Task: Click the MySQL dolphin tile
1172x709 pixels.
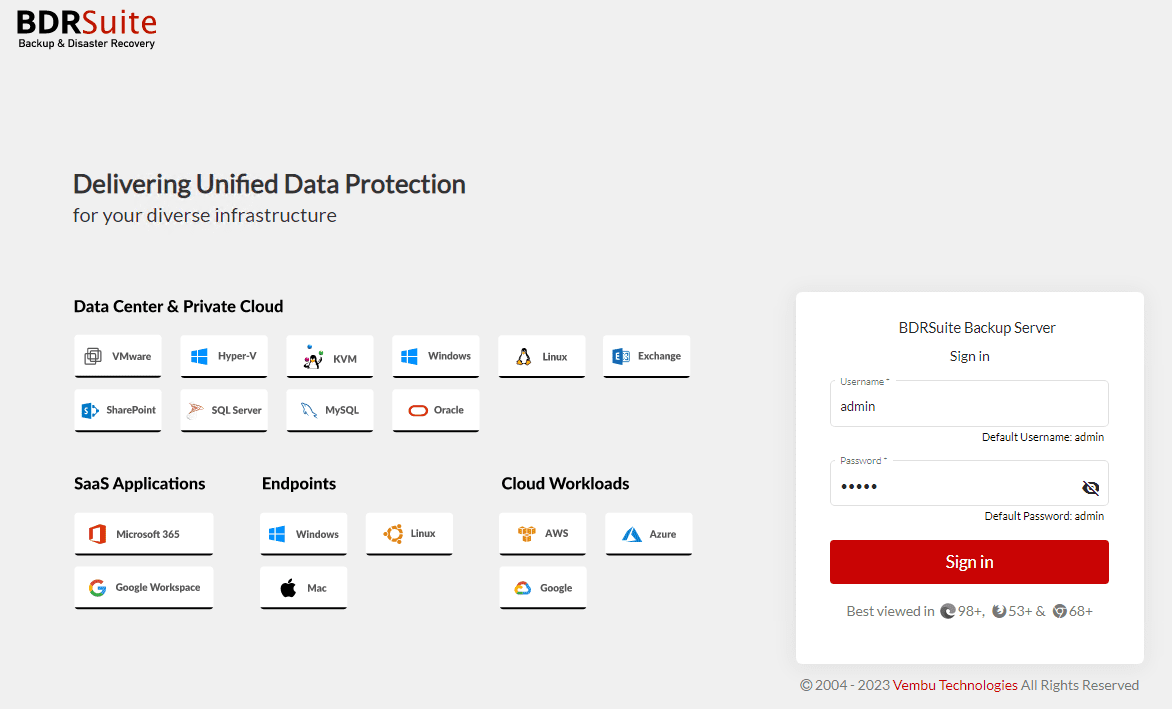Action: pos(330,410)
